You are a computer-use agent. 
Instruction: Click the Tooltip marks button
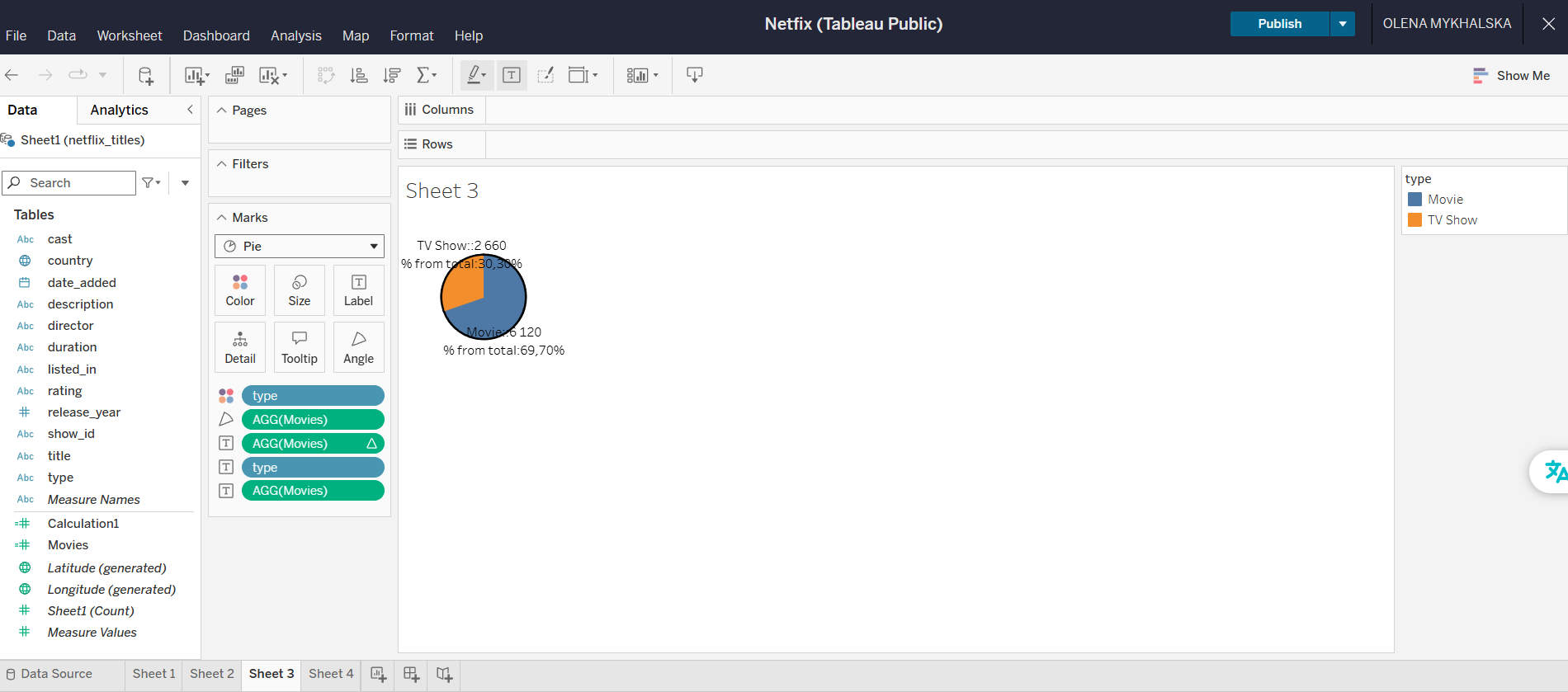[300, 347]
